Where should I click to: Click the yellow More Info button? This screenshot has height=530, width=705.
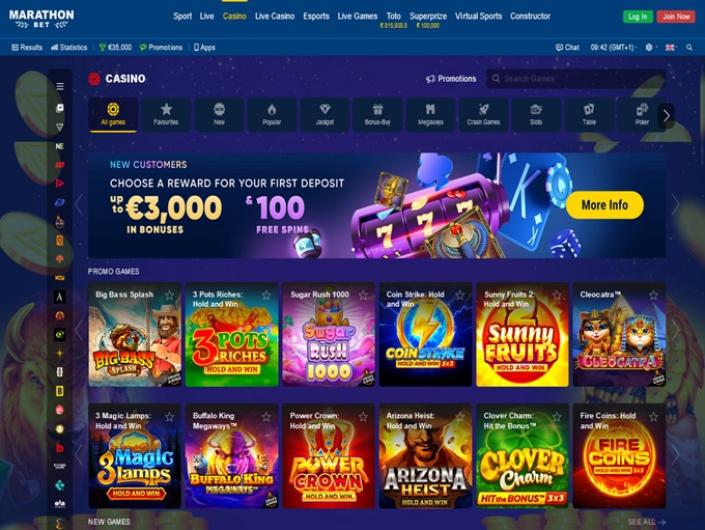tap(605, 205)
